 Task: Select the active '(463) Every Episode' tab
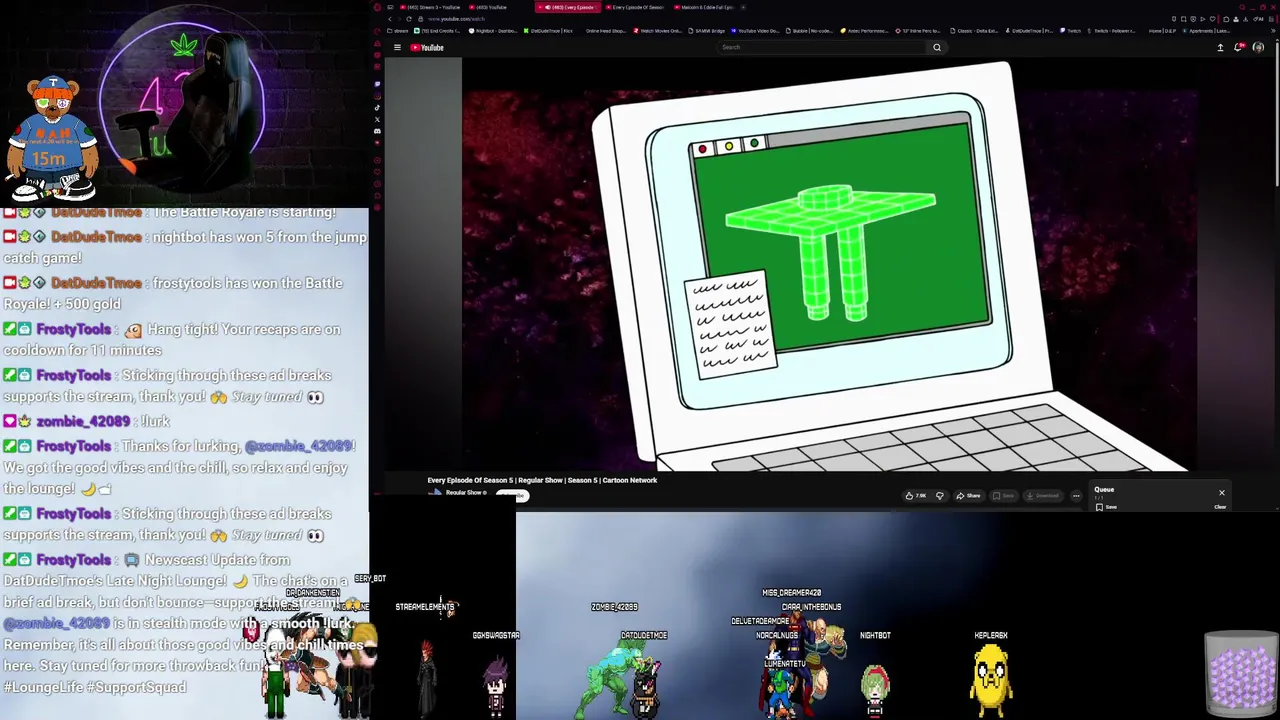pyautogui.click(x=568, y=7)
